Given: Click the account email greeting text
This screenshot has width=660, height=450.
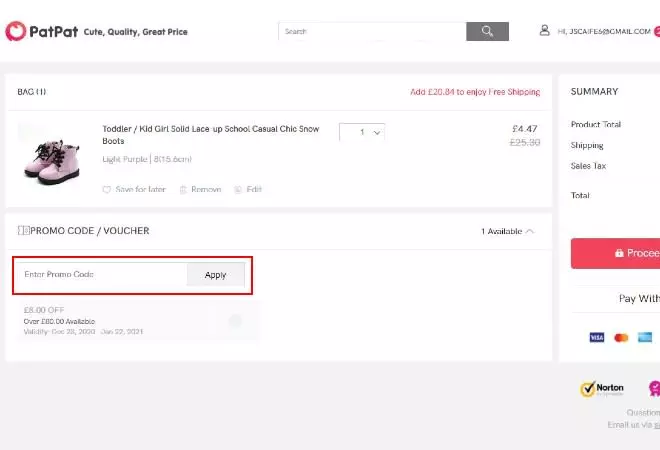Looking at the screenshot, I should click(x=604, y=31).
